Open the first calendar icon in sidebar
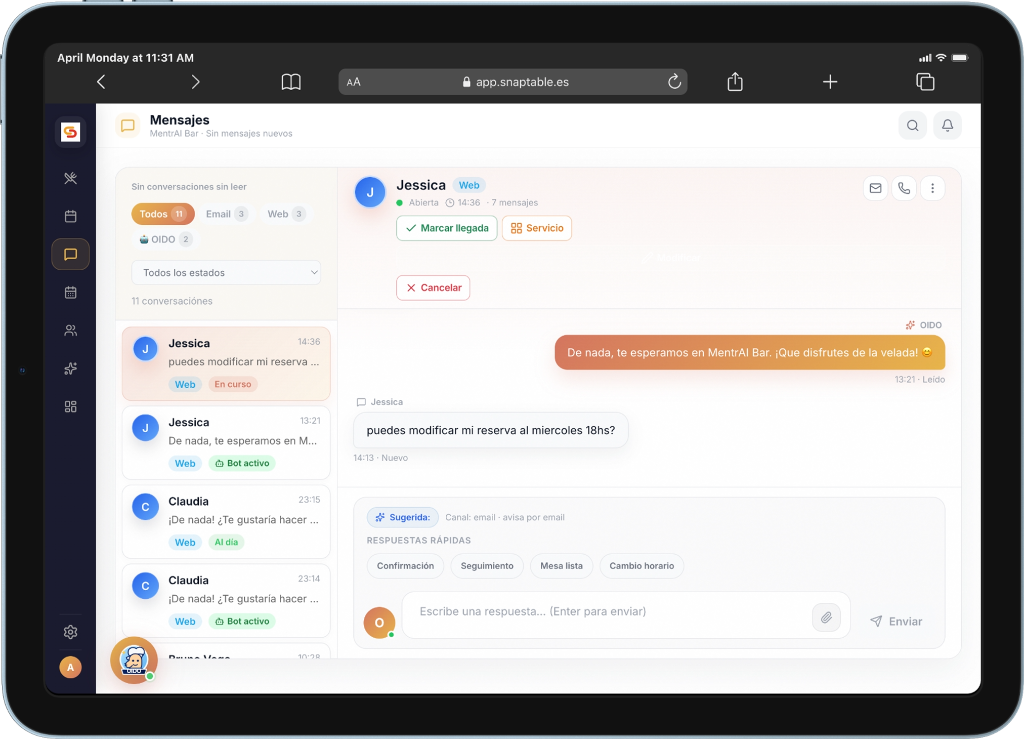The image size is (1024, 739). pyautogui.click(x=71, y=216)
